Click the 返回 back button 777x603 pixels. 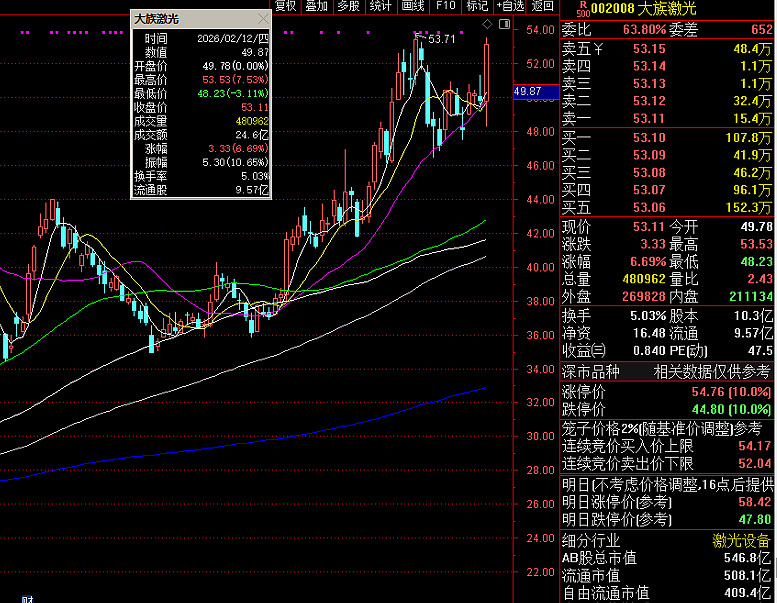coord(543,6)
